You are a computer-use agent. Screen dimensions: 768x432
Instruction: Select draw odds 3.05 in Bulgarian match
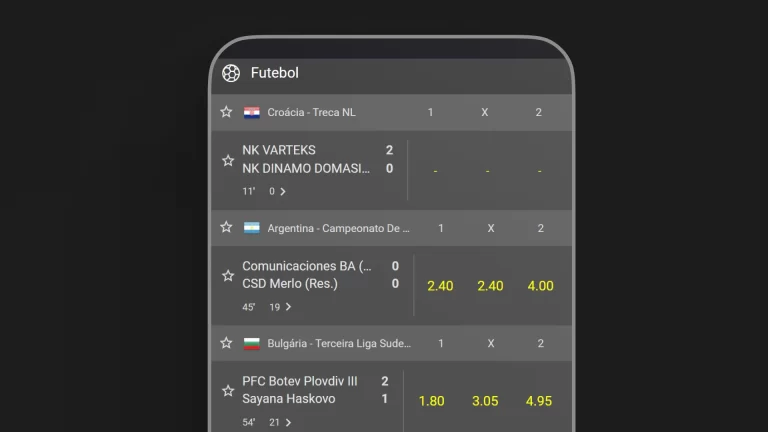[x=485, y=401]
